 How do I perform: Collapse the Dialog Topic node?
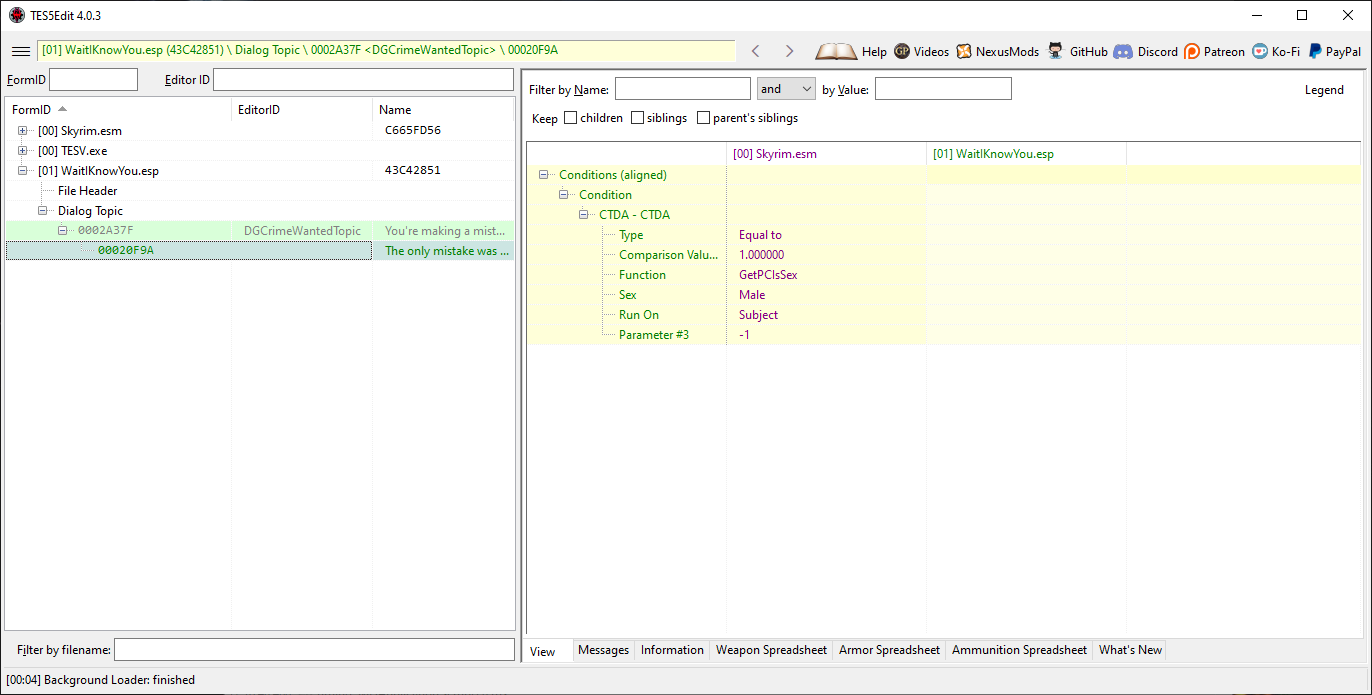point(43,211)
